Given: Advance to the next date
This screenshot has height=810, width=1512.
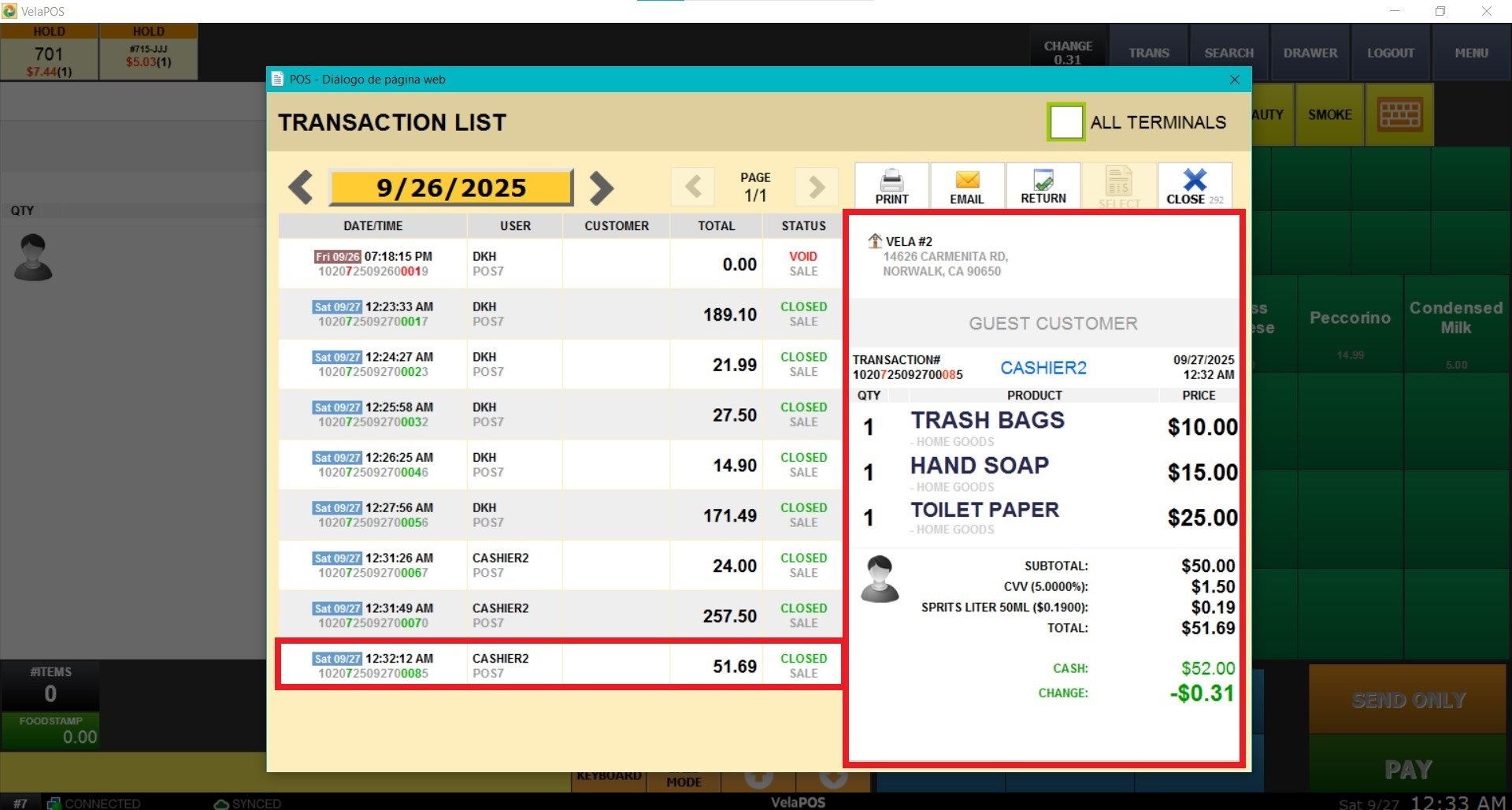Looking at the screenshot, I should click(x=601, y=188).
